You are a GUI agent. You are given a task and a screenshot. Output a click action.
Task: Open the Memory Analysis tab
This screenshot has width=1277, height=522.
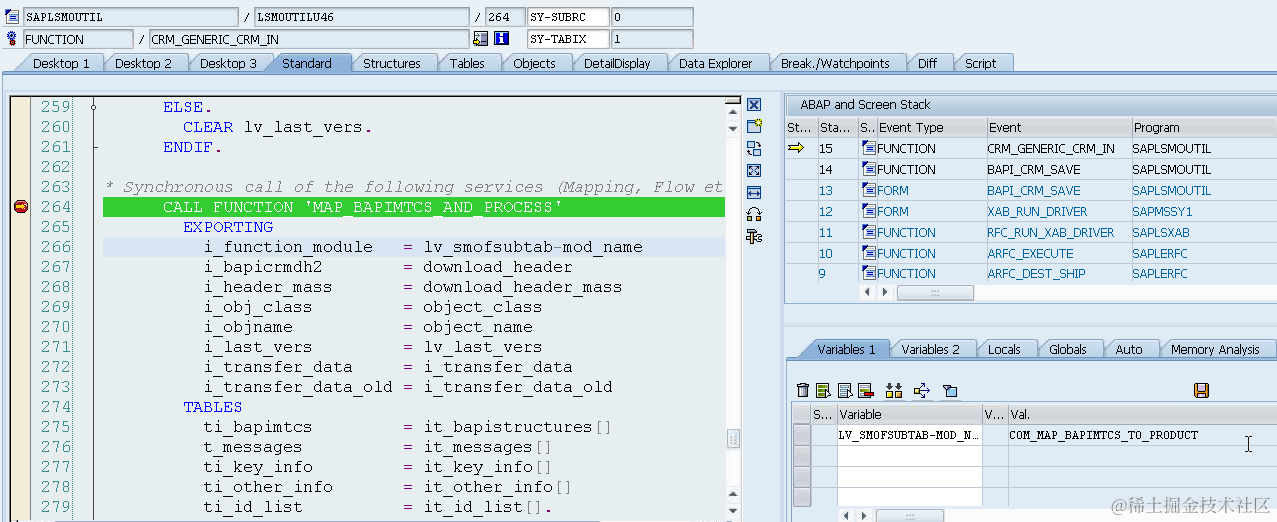coord(1215,349)
